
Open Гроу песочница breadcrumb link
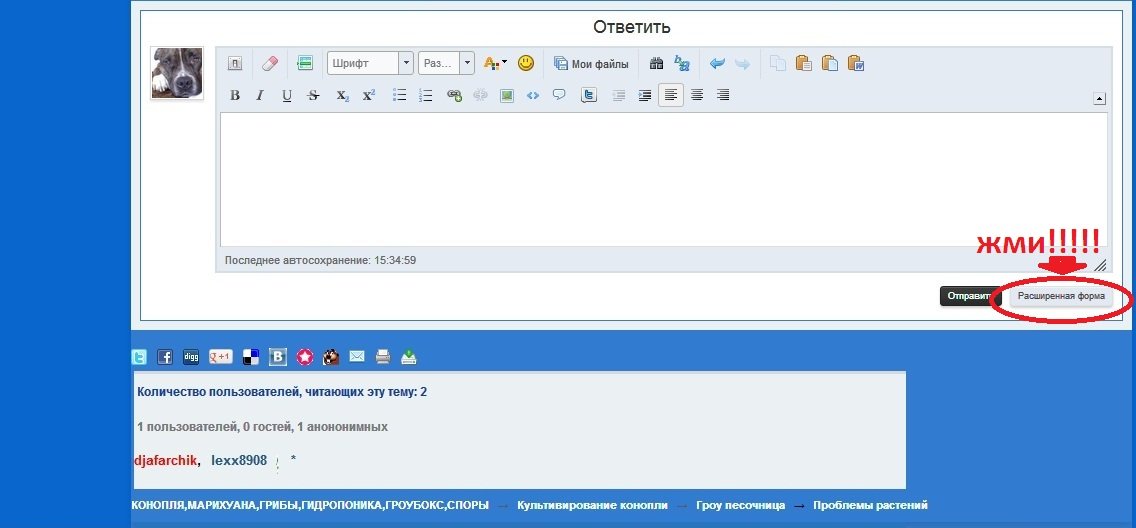point(740,506)
